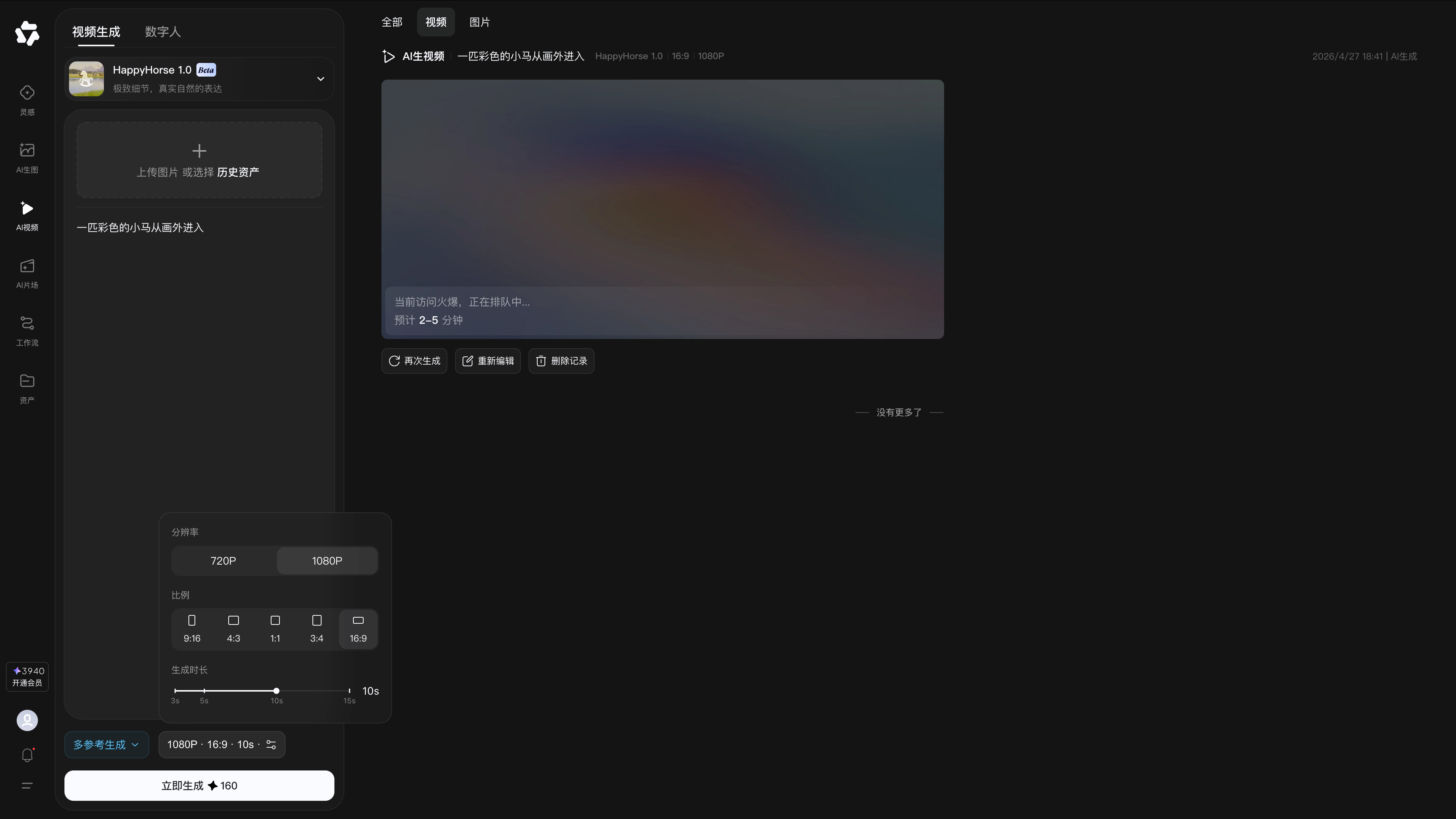The height and width of the screenshot is (819, 1456).
Task: Open the 多参考生成 dropdown
Action: pyautogui.click(x=106, y=744)
